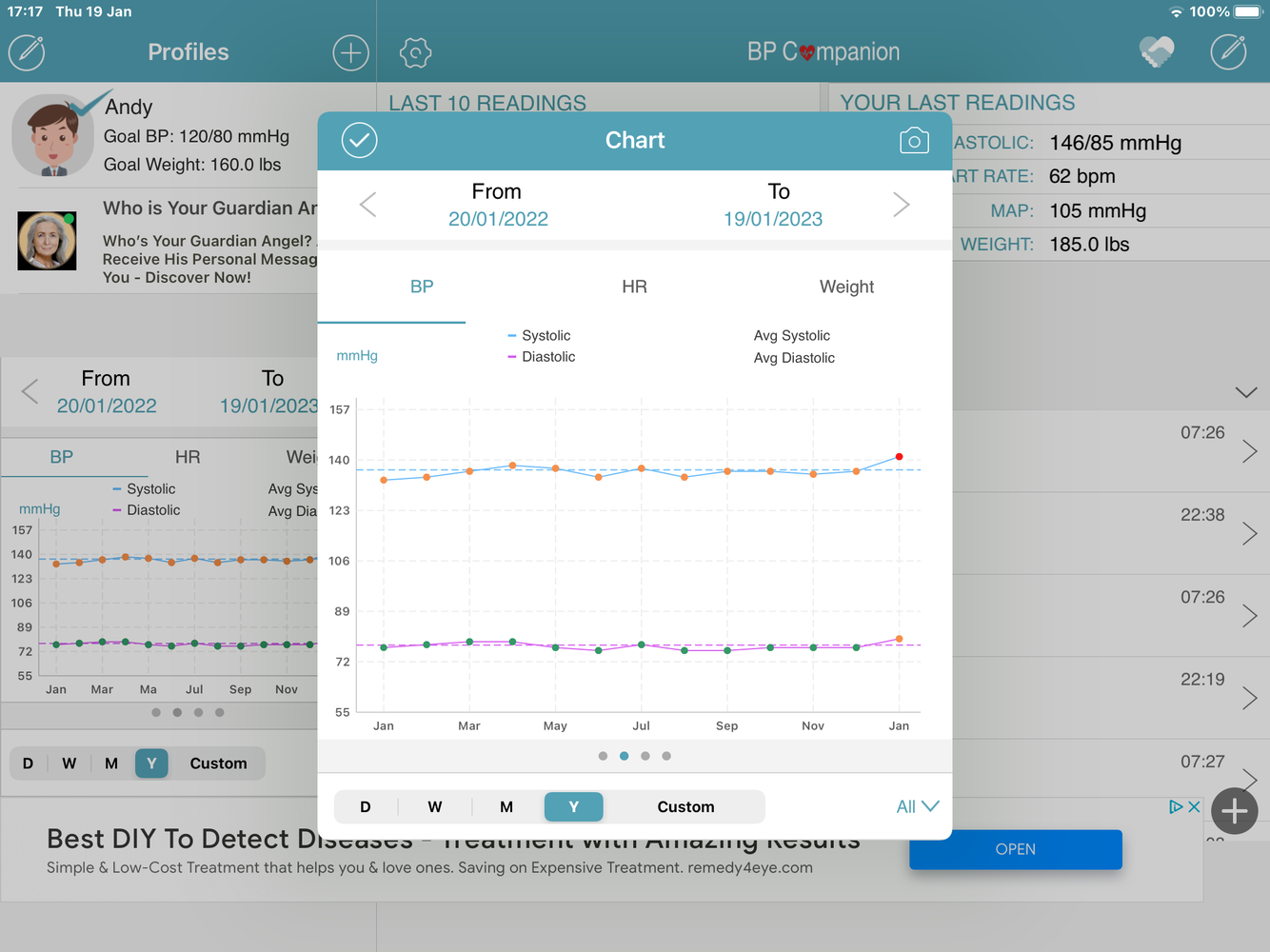The height and width of the screenshot is (952, 1270).
Task: Tap fourth page indicator dot in Chart popup
Action: [x=666, y=756]
